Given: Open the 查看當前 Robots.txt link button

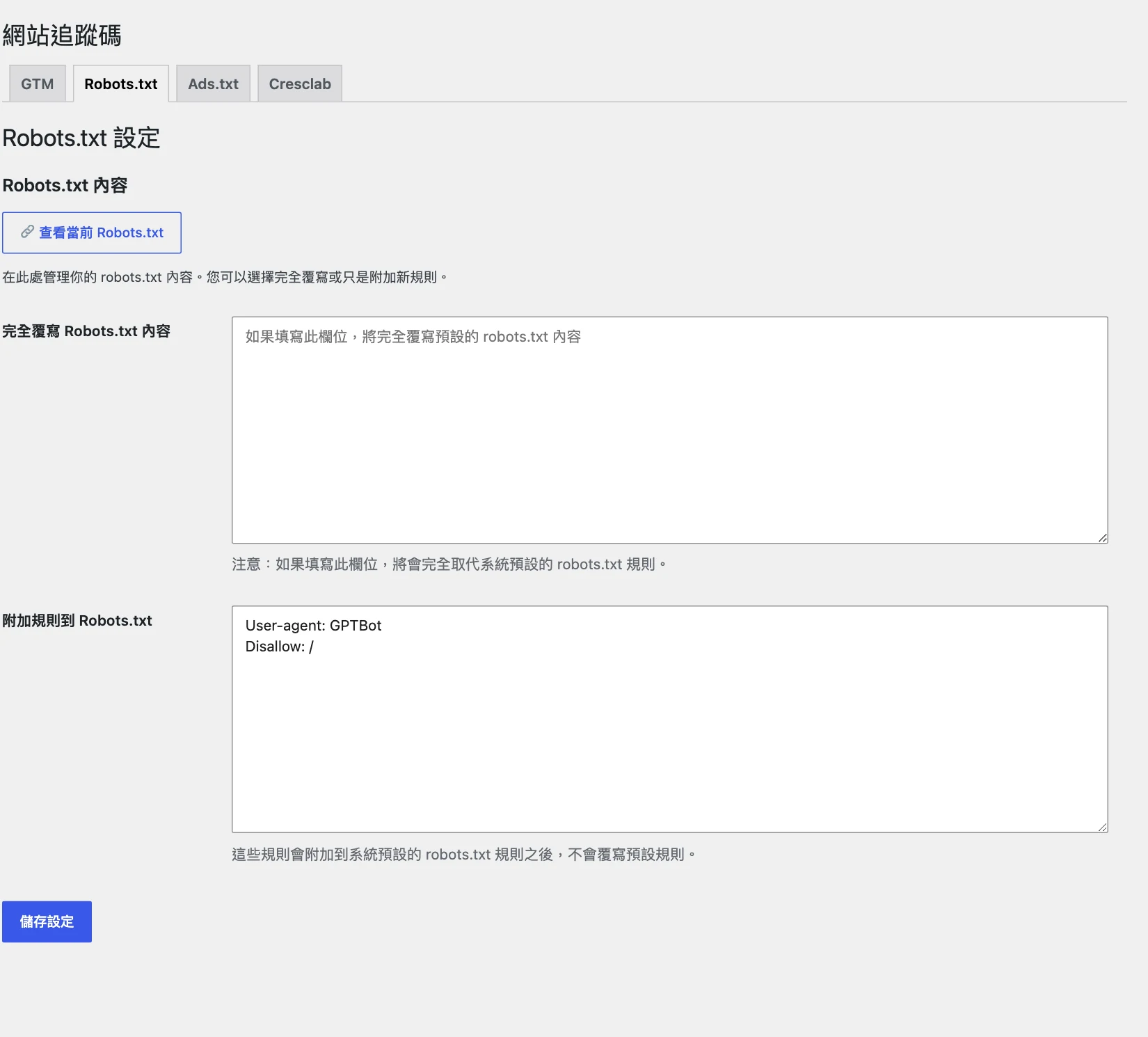Looking at the screenshot, I should [x=92, y=232].
